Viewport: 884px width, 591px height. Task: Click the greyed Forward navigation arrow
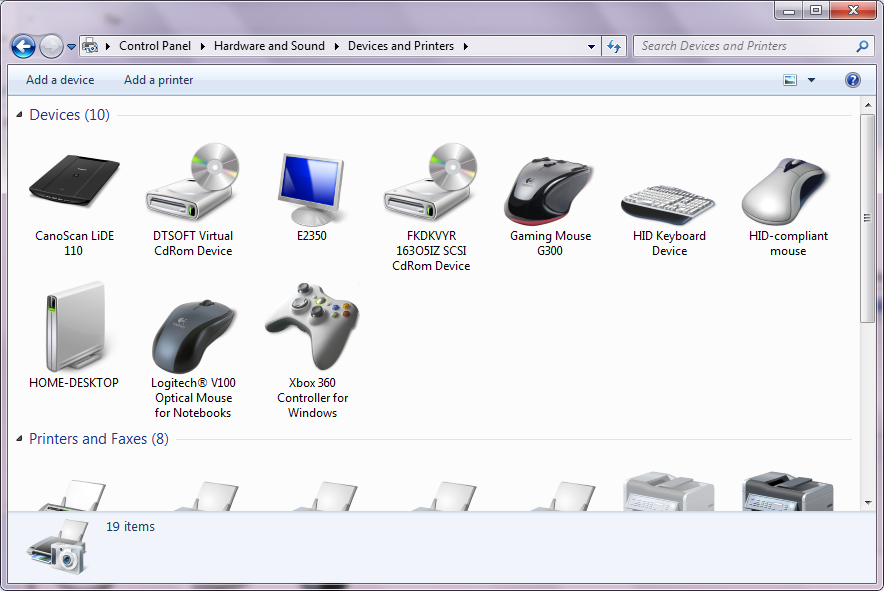51,46
